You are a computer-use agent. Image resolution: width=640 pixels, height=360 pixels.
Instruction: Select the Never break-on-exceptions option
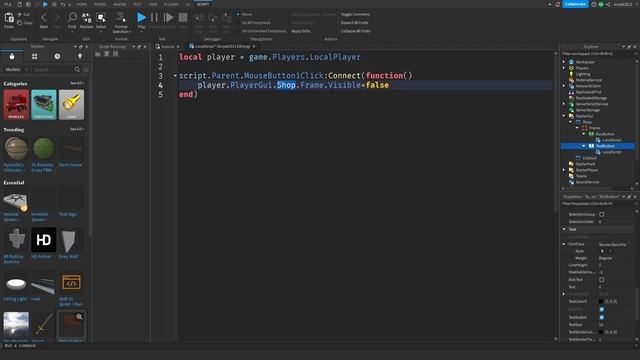(x=244, y=14)
